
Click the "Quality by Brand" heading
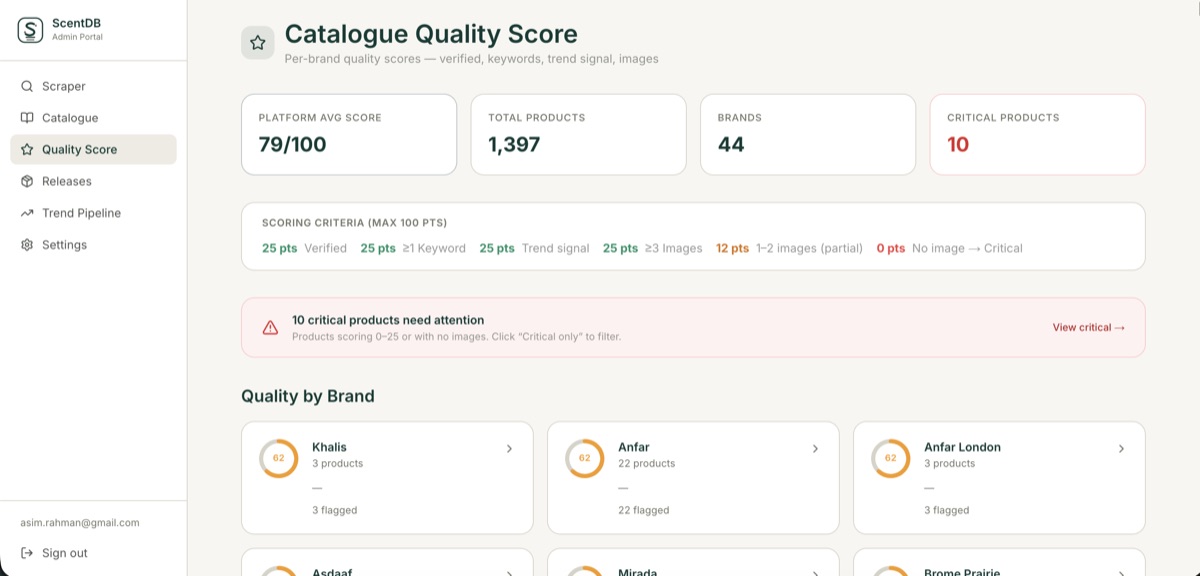308,396
